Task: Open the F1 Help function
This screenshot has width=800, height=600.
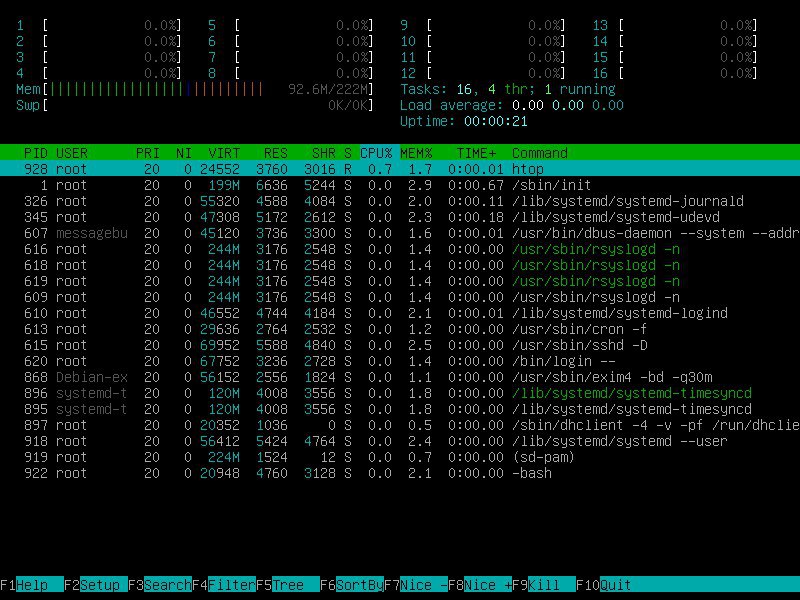Action: [x=32, y=585]
